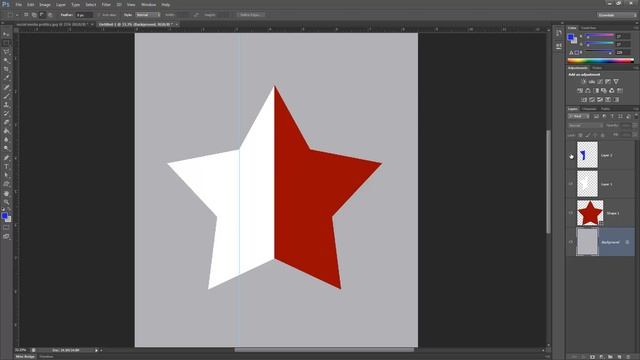Select the Hand tool
The height and width of the screenshot is (360, 640).
pos(6,193)
